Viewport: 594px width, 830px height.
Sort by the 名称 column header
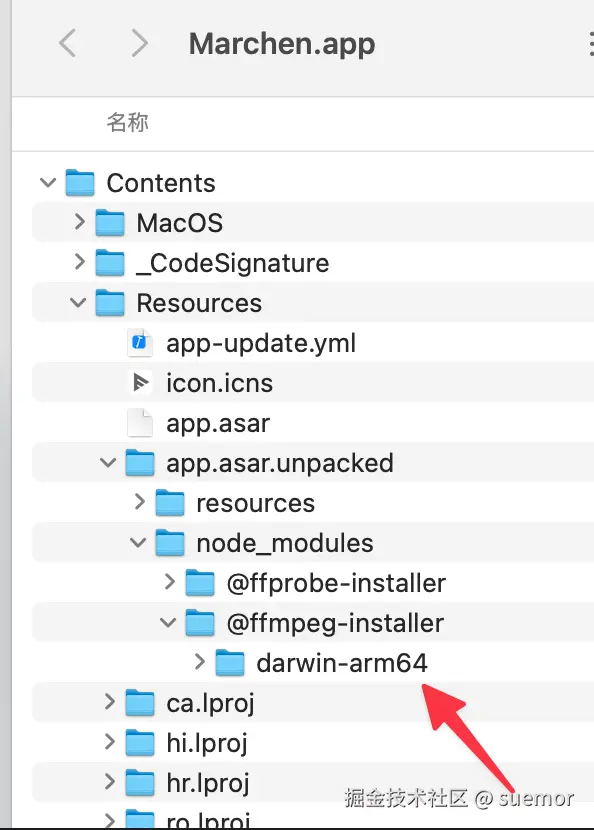coord(127,122)
